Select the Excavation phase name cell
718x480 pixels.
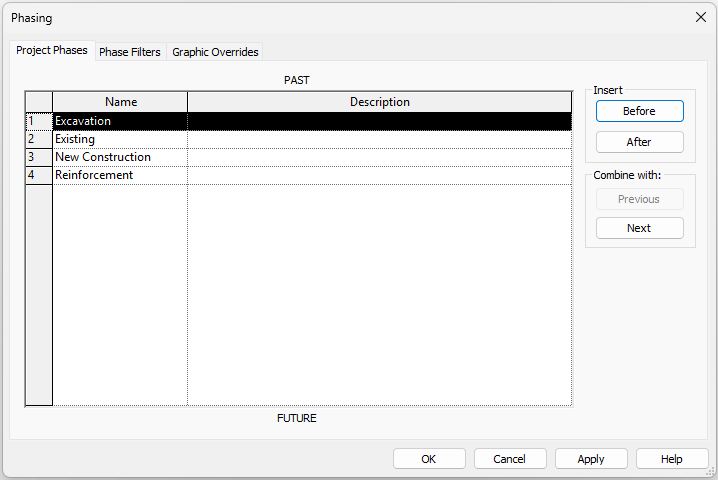[120, 121]
